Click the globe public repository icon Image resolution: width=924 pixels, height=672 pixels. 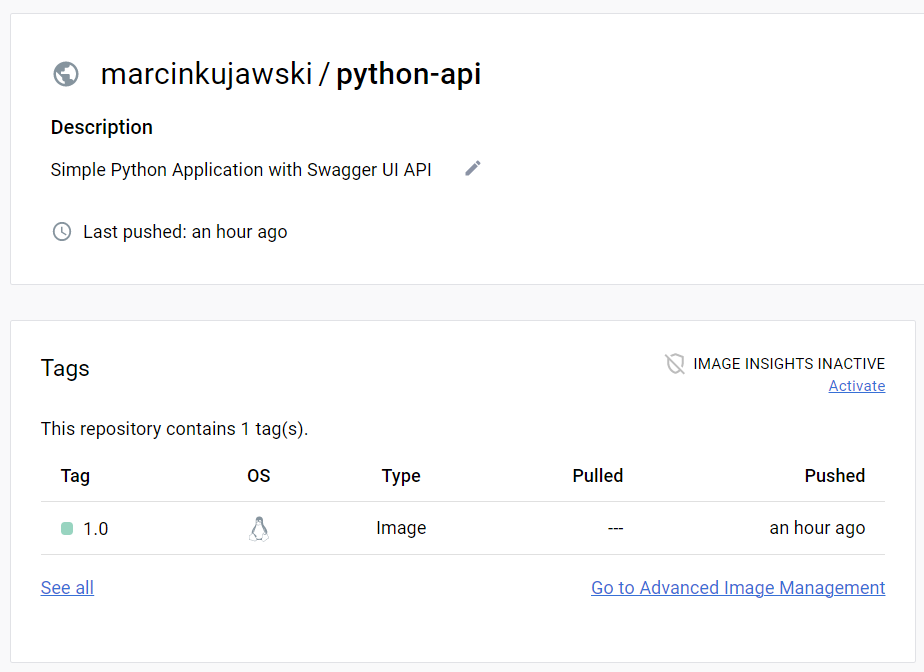click(x=66, y=74)
